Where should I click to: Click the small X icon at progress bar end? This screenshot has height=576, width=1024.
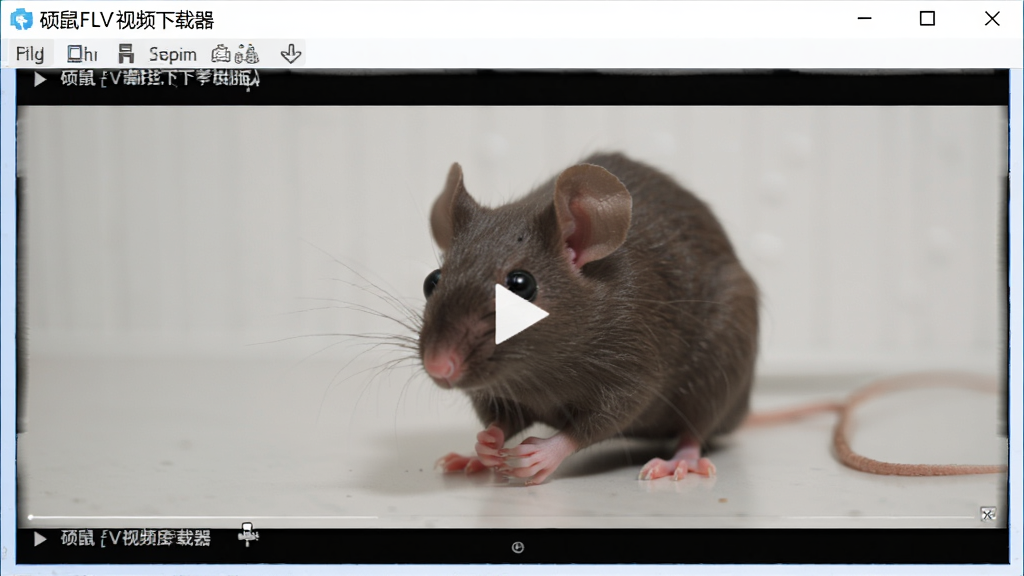987,514
